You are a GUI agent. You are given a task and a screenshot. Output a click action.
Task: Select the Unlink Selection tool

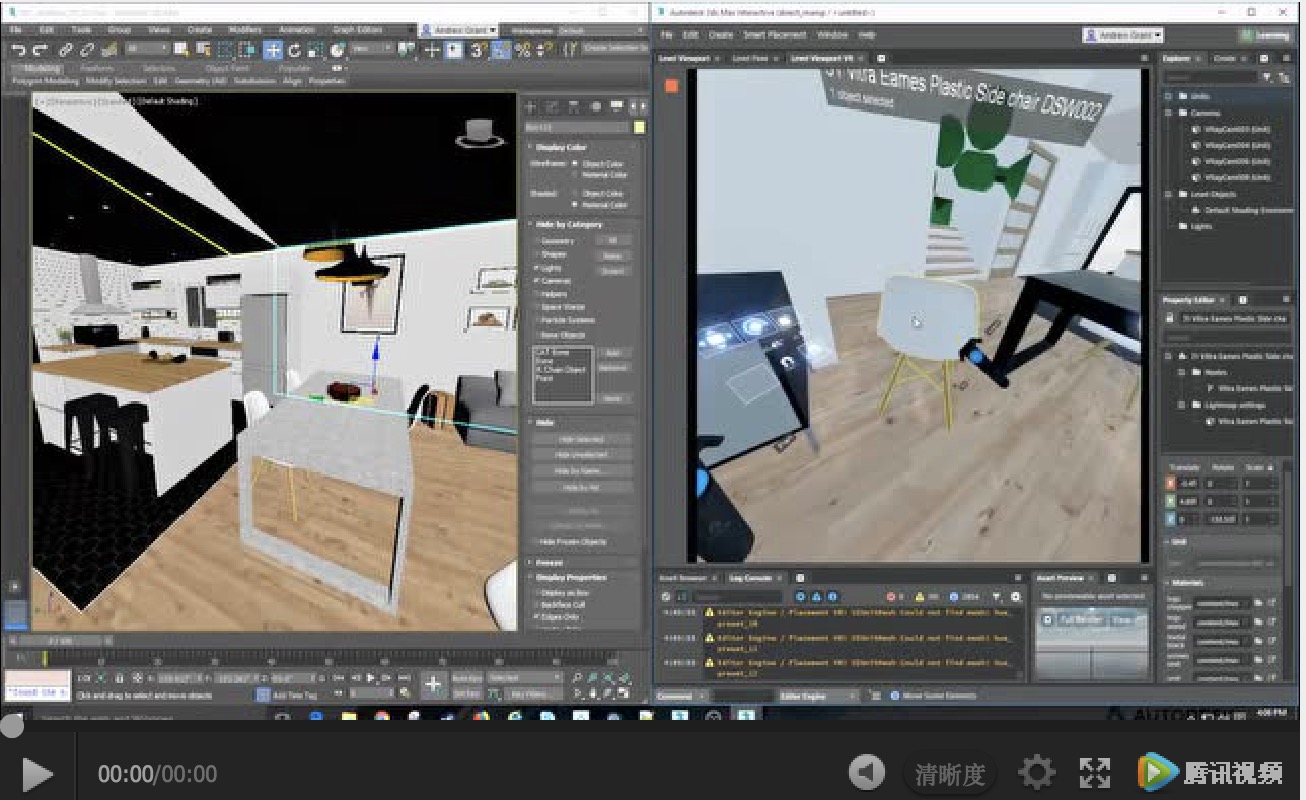pyautogui.click(x=87, y=50)
